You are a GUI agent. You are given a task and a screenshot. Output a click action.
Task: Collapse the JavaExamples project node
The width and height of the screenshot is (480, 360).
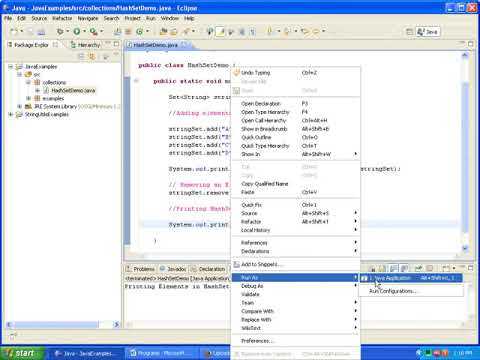[x=11, y=67]
